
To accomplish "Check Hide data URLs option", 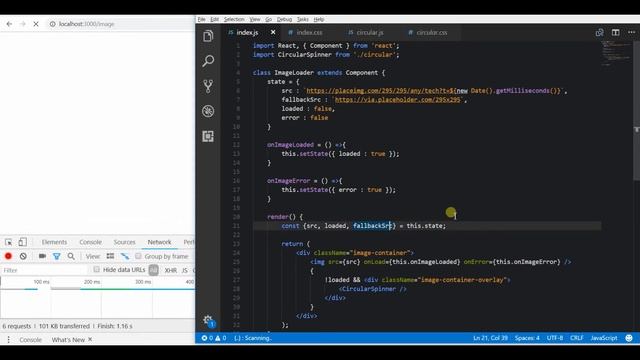I will coord(96,269).
